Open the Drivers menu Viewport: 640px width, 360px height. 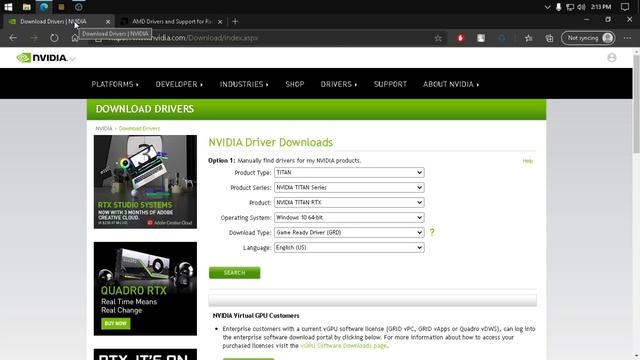(x=338, y=84)
